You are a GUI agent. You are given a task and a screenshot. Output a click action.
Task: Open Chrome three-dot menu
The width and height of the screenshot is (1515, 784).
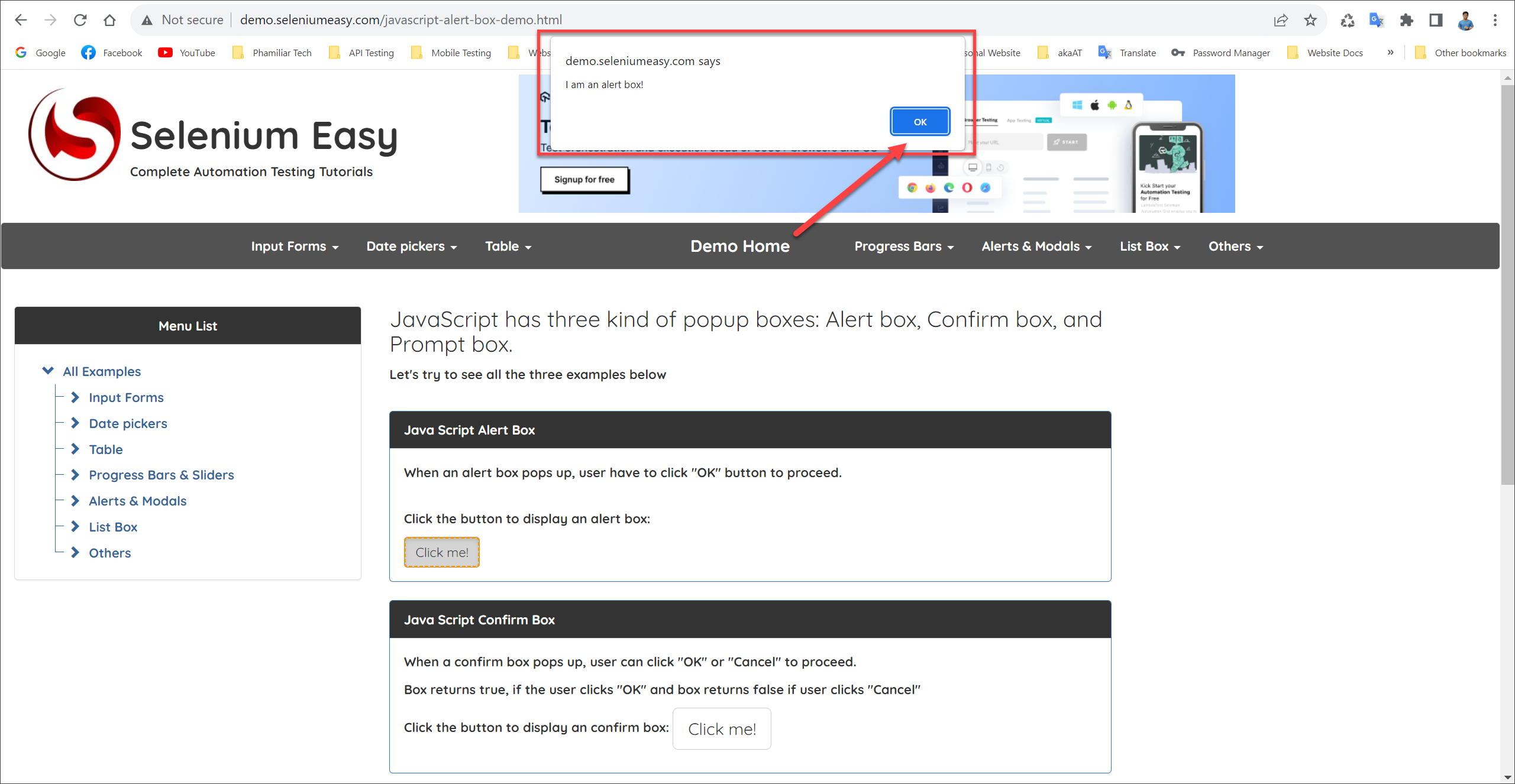pos(1495,20)
